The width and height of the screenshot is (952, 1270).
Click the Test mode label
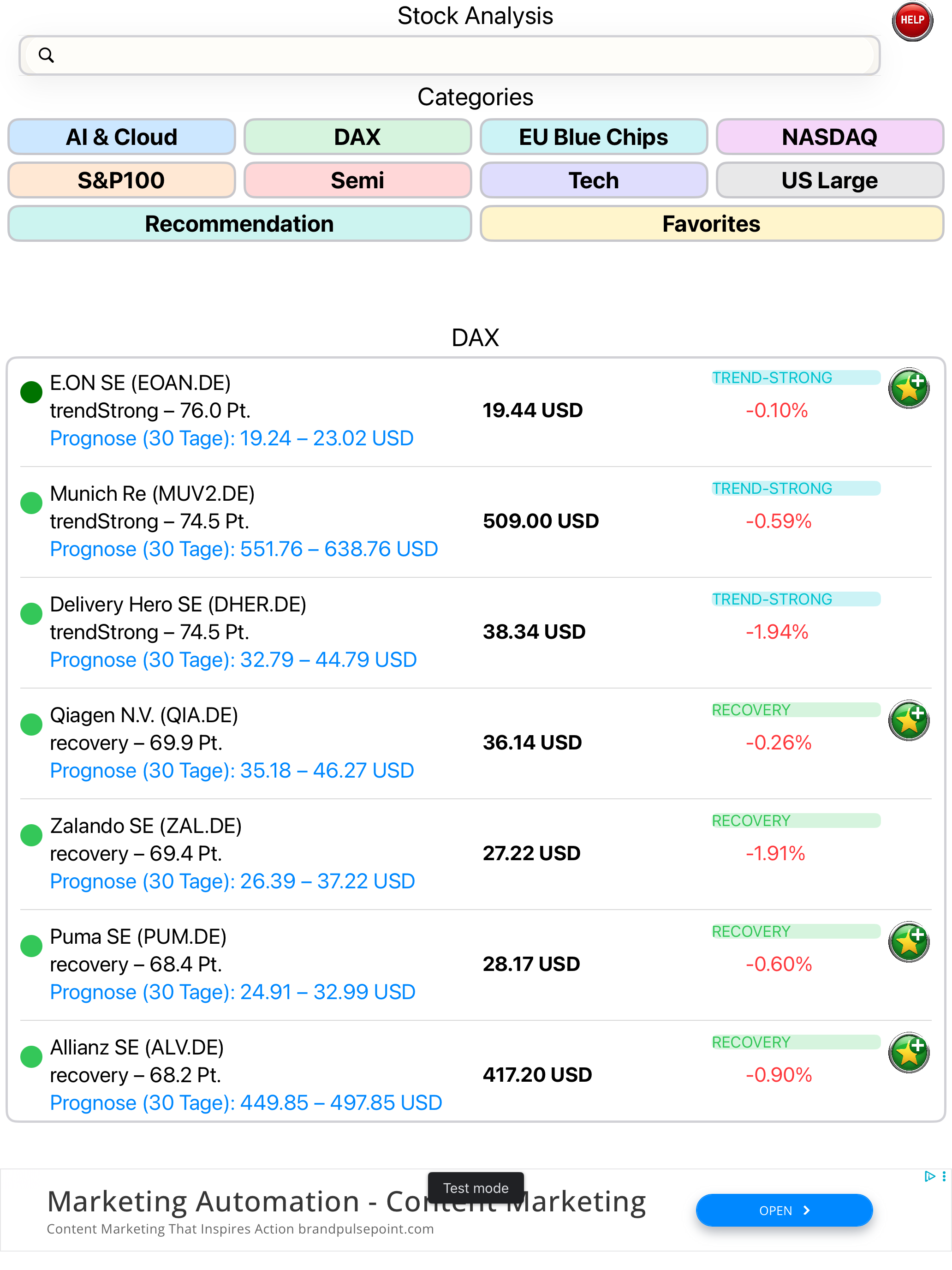coord(476,1188)
